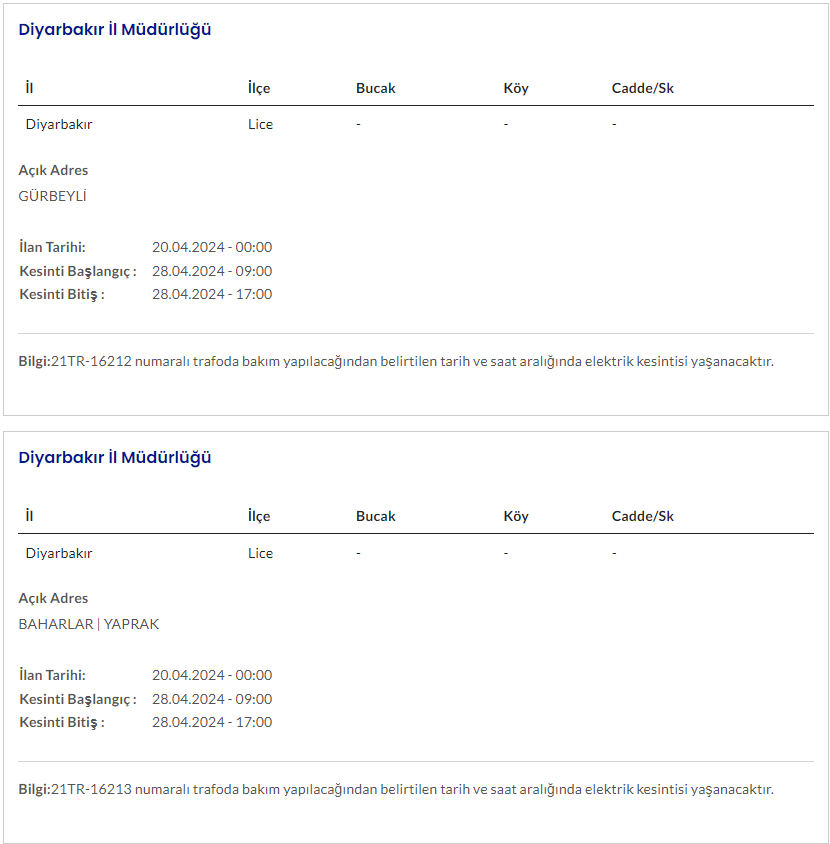Click the Diyarbakır province cell in GÜRBEYLİ notice
This screenshot has height=844, width=830.
59,125
